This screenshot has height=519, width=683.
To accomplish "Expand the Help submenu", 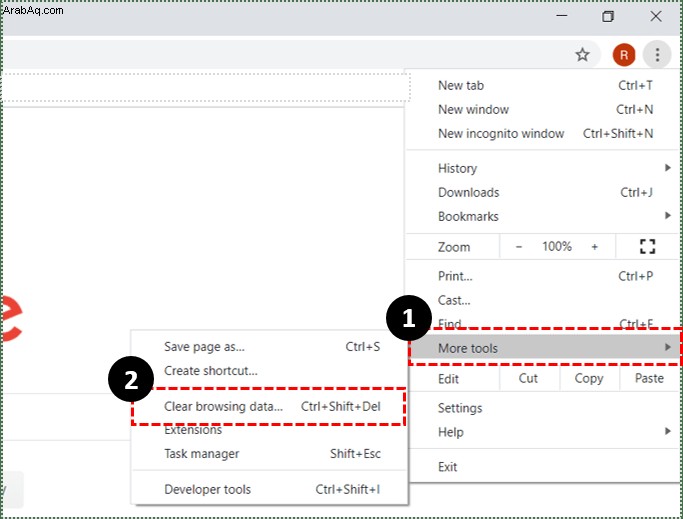I will 543,432.
